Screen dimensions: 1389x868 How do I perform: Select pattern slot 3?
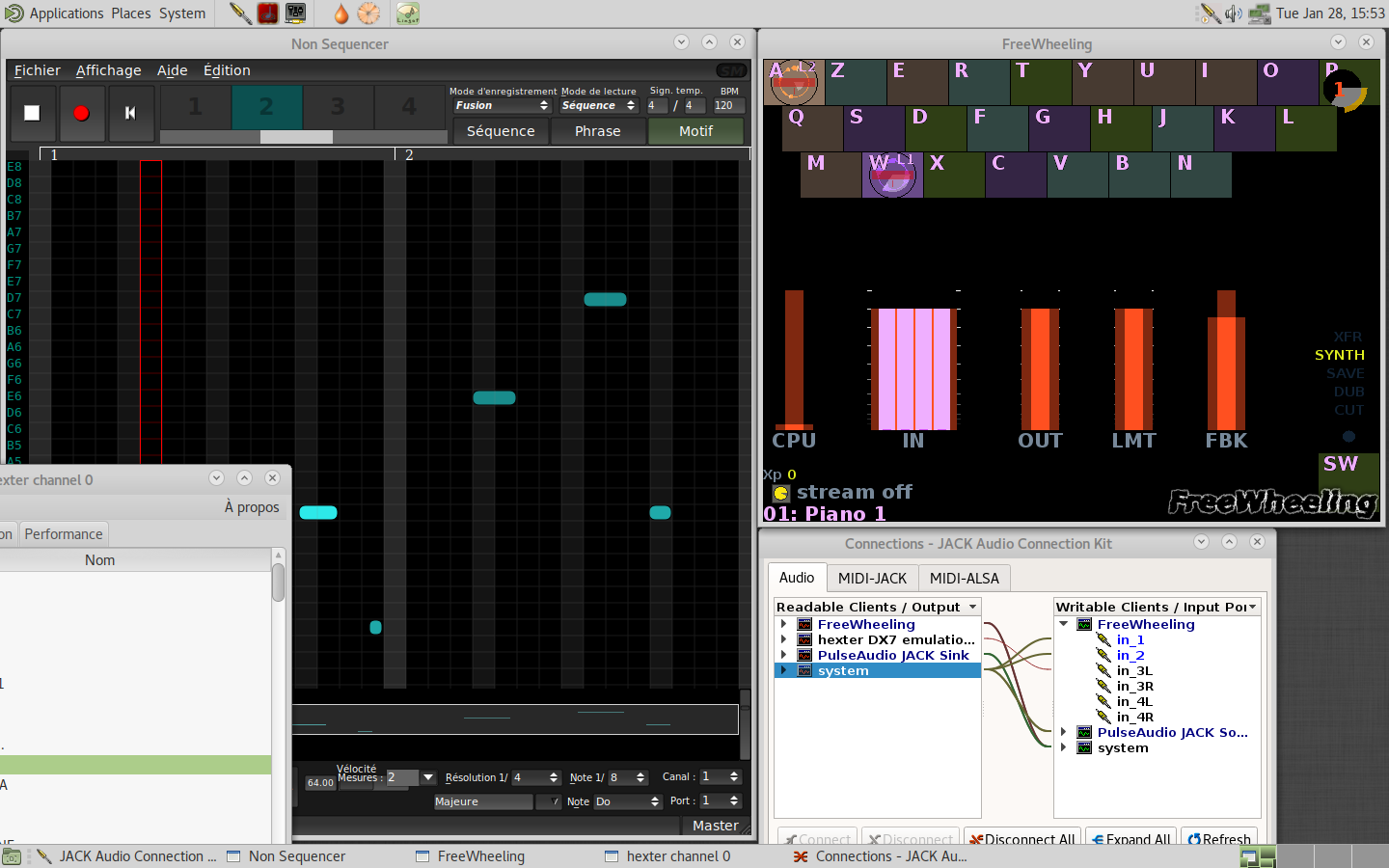pyautogui.click(x=338, y=106)
